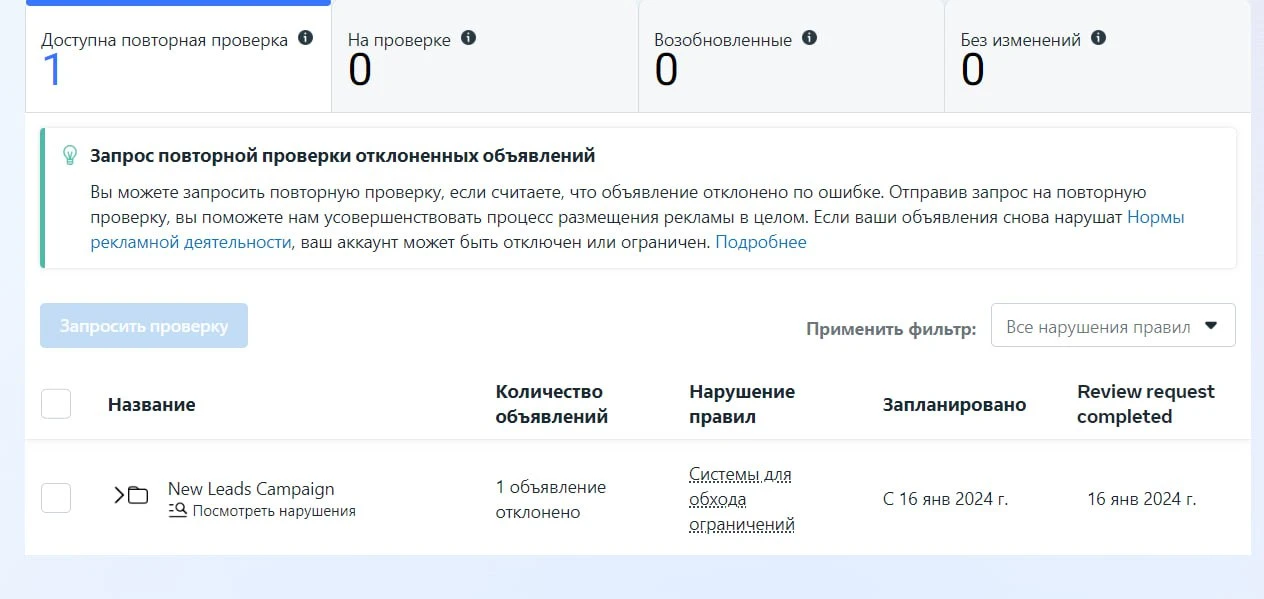Click dropdown arrow in violations filter
Screen dimensions: 1264x599
click(1211, 326)
